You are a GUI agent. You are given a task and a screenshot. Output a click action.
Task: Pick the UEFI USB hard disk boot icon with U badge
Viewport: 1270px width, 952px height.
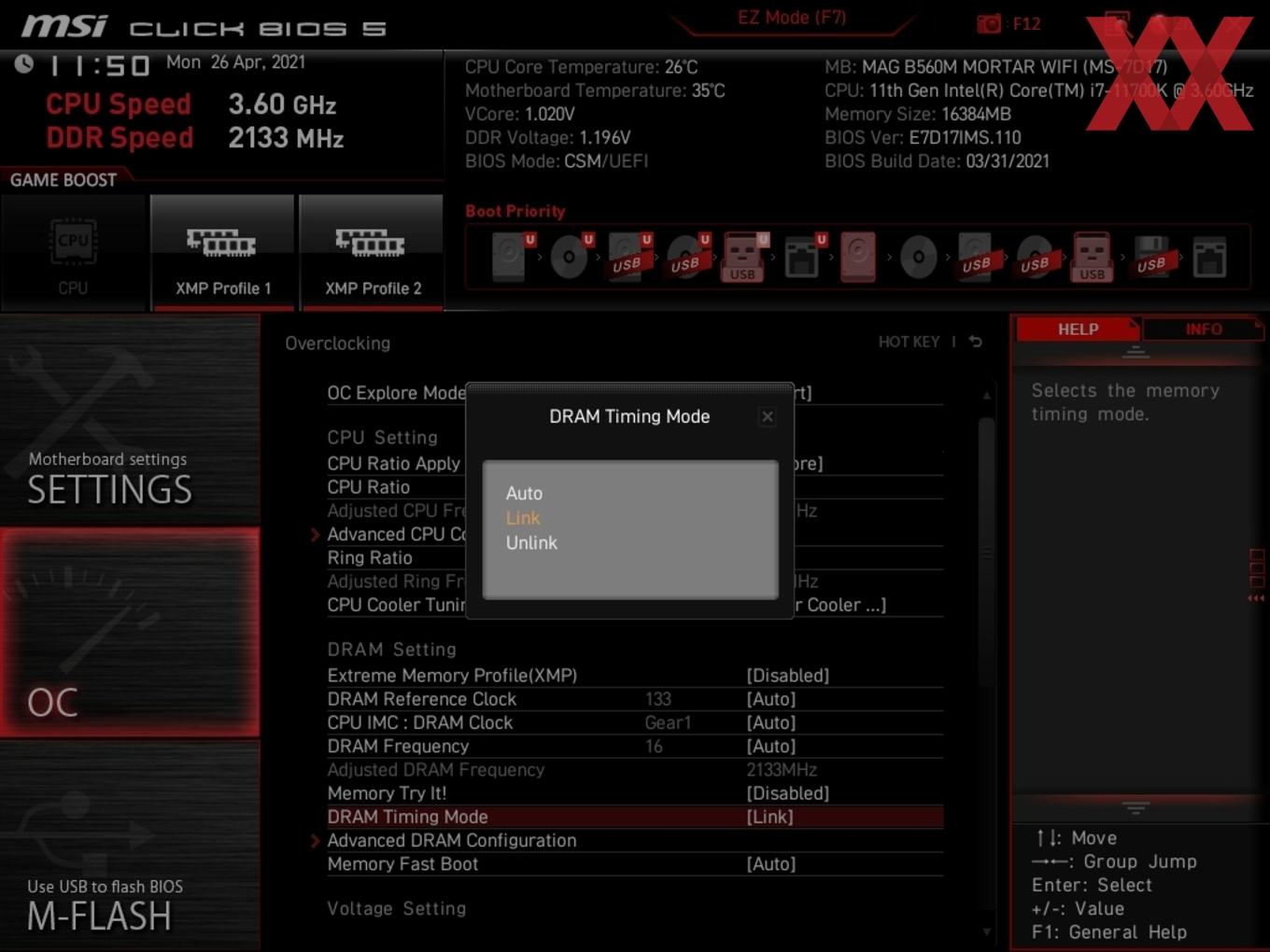click(x=628, y=257)
